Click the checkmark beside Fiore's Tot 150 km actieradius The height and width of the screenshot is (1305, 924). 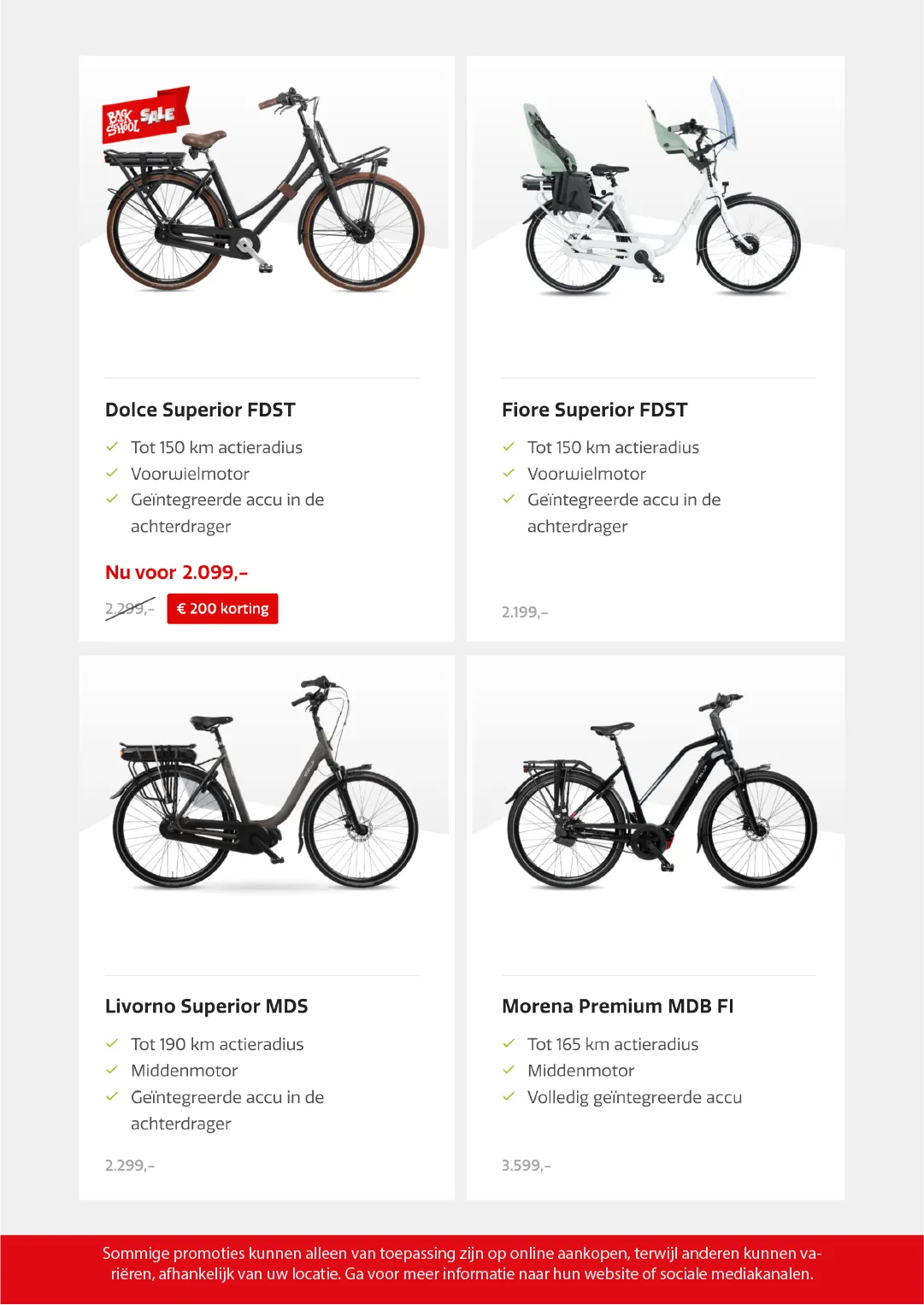[x=509, y=446]
